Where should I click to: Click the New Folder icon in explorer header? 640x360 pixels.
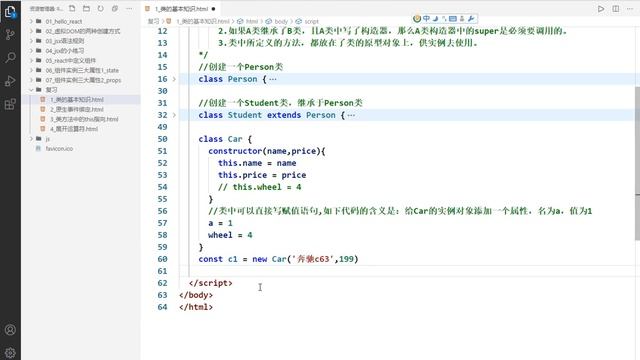[x=87, y=8]
